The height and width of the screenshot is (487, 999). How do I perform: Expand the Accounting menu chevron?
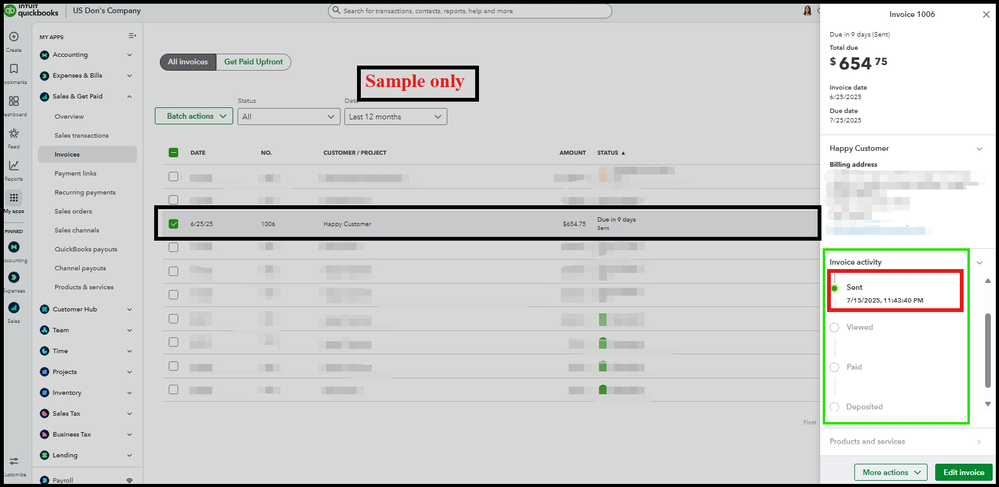click(x=129, y=55)
